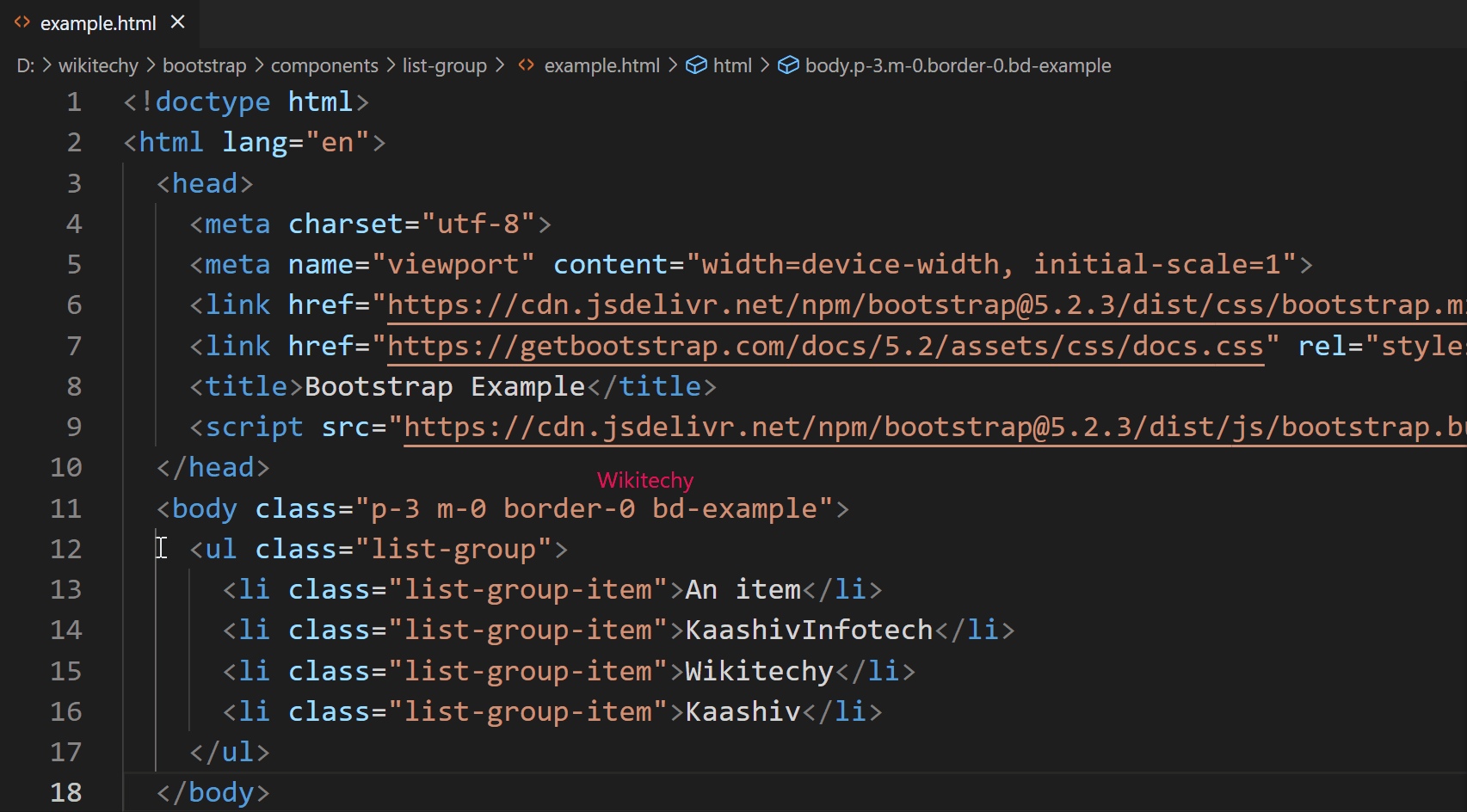This screenshot has width=1467, height=812.
Task: Click line number 18 in the gutter
Action: coord(66,792)
